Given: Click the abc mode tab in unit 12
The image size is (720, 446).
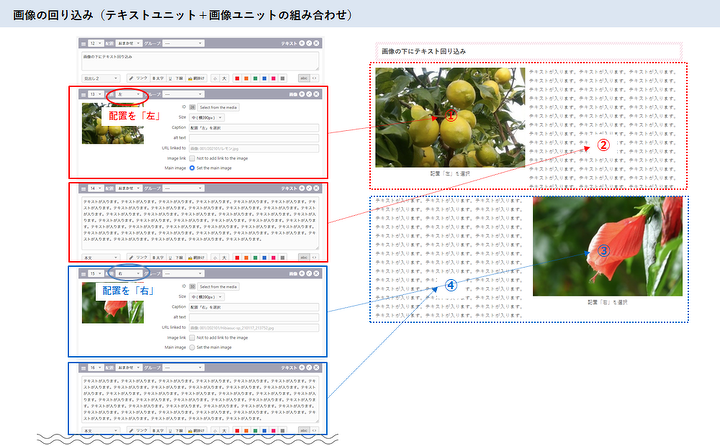Looking at the screenshot, I should (x=302, y=77).
